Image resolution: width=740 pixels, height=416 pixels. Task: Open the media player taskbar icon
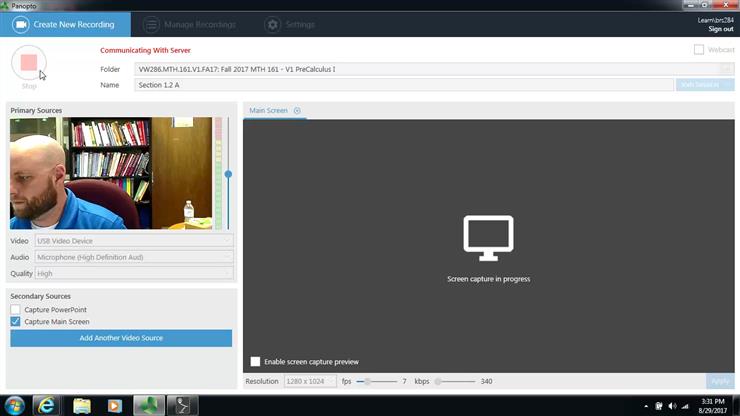pos(114,405)
